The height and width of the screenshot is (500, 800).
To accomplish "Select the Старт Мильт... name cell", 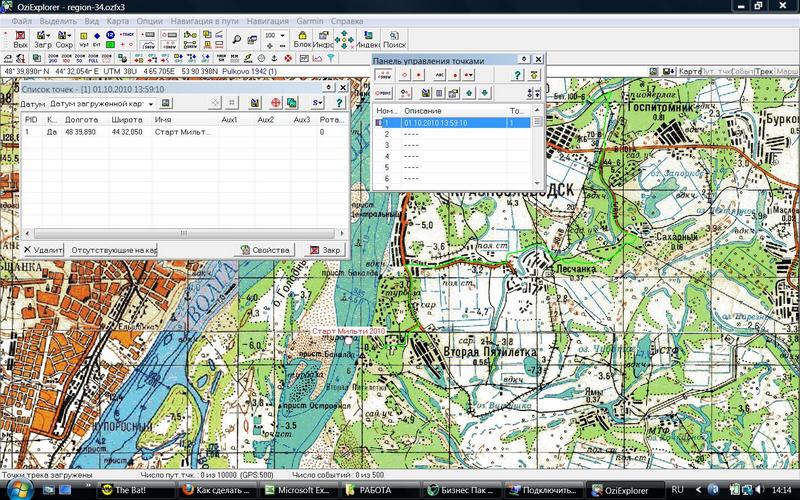I will tap(182, 132).
